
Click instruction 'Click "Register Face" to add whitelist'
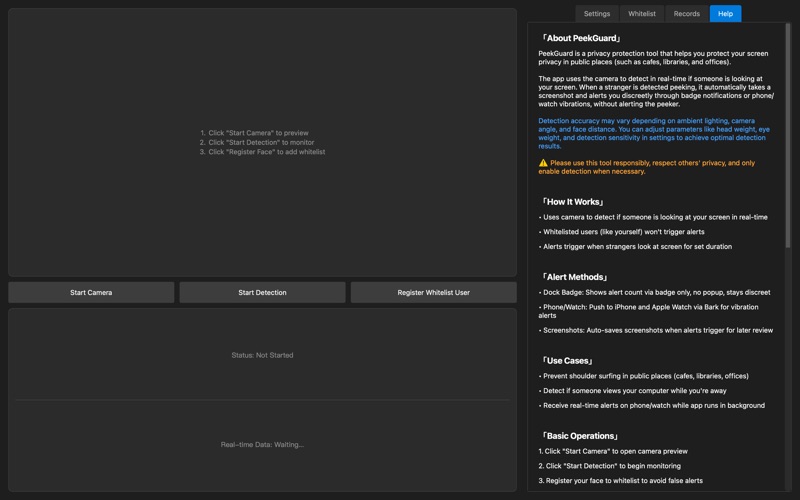(262, 152)
